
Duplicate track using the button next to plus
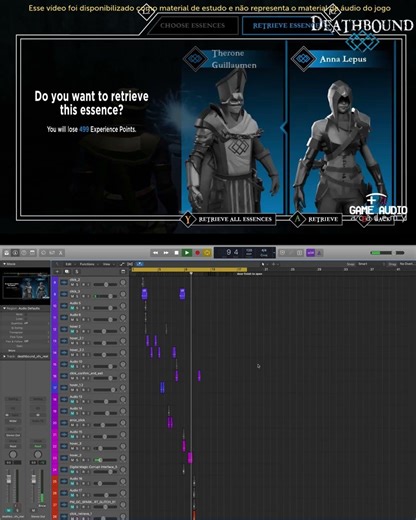pos(67,272)
